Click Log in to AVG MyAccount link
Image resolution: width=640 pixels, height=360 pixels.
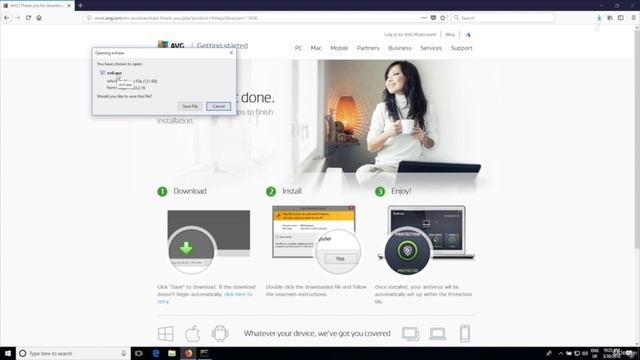tap(410, 35)
